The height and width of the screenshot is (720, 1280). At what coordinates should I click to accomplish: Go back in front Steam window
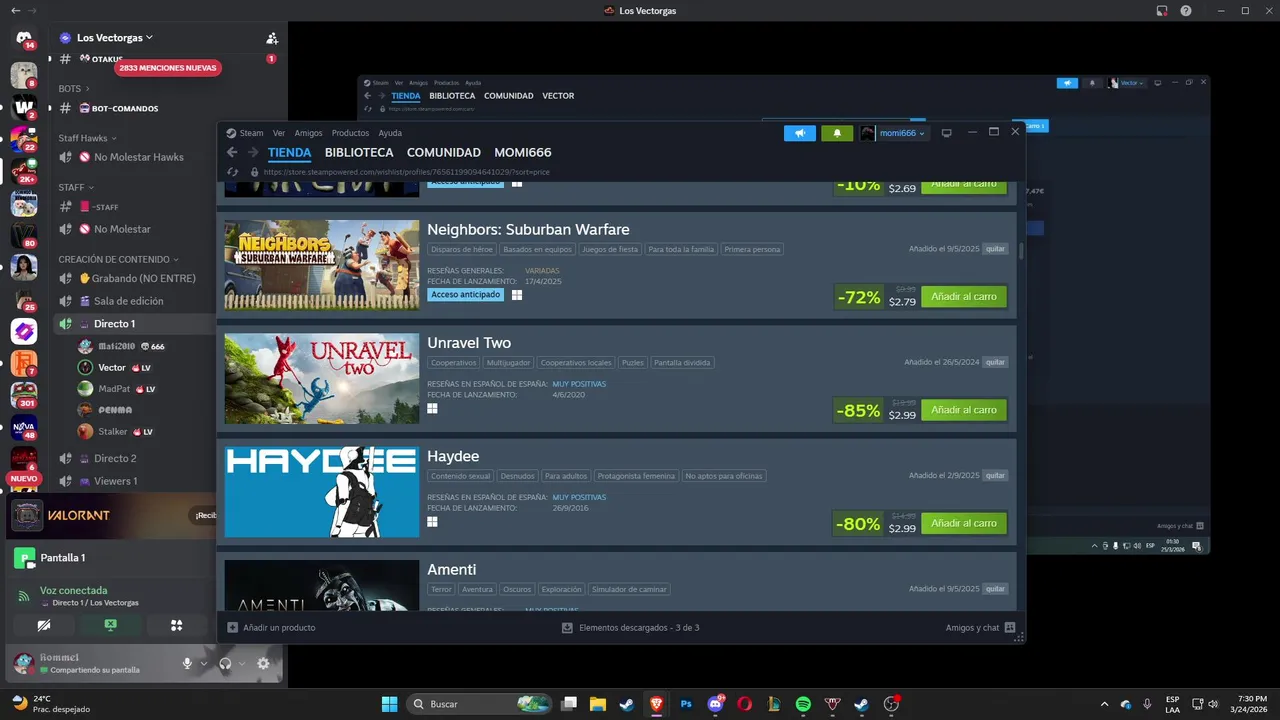click(232, 153)
